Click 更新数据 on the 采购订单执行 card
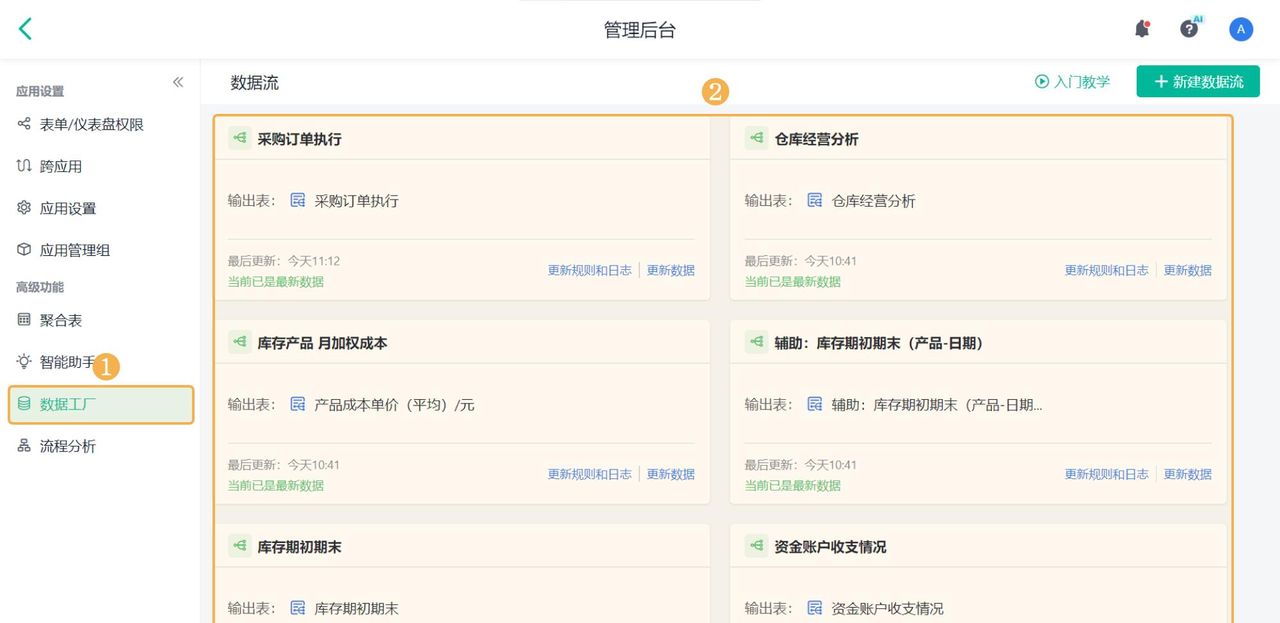1280x623 pixels. tap(670, 269)
